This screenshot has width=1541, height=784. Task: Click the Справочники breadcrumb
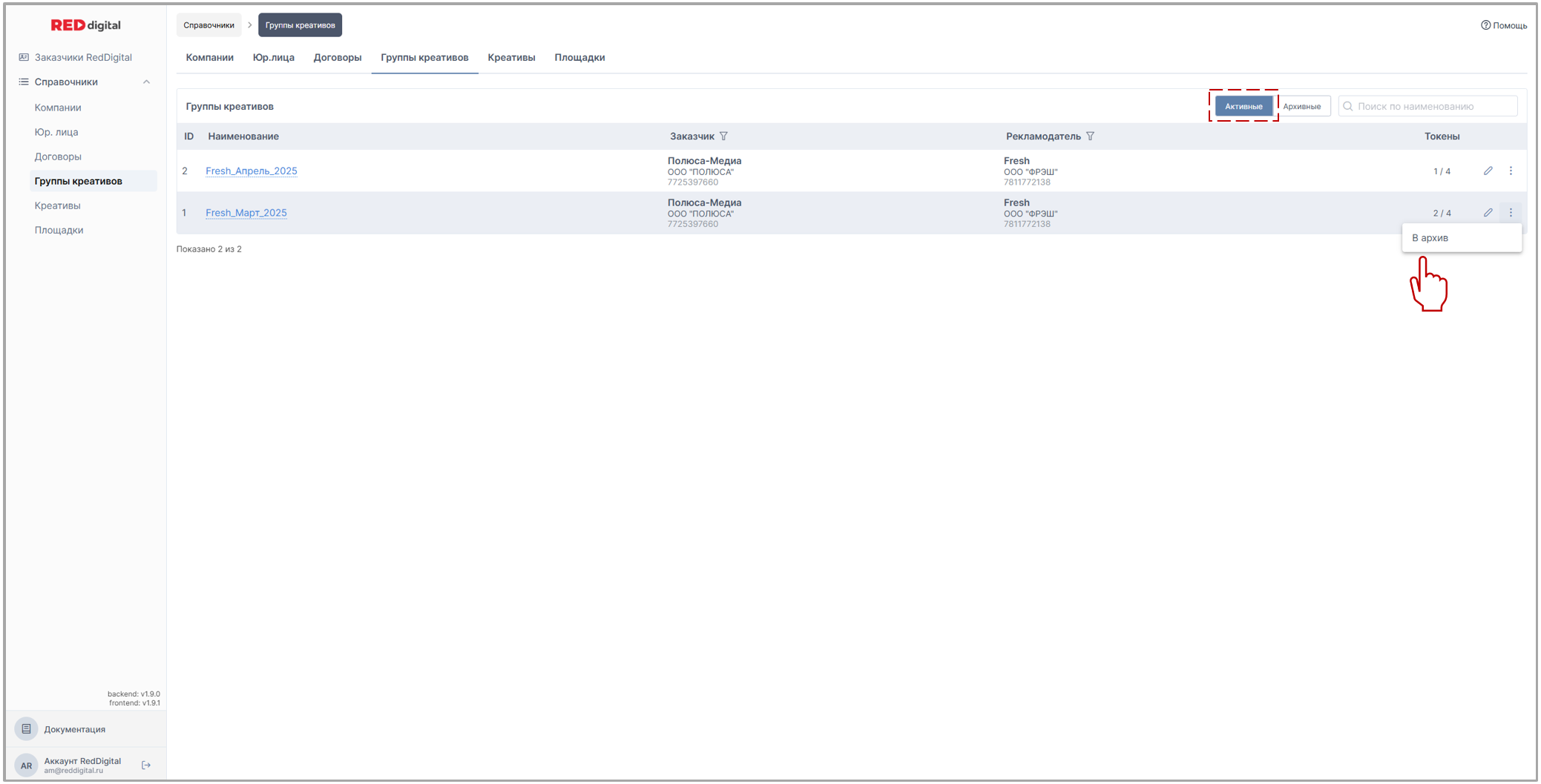[x=209, y=25]
